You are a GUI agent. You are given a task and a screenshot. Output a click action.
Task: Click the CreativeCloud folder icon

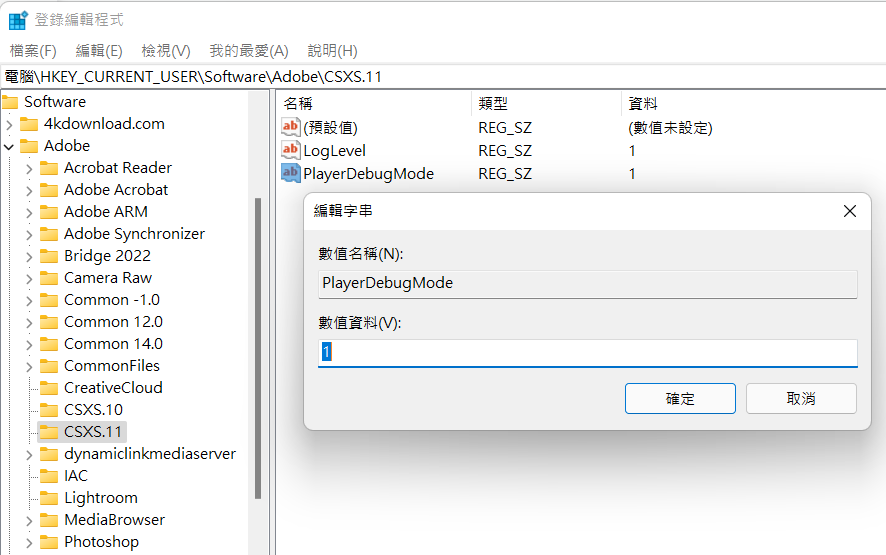49,388
